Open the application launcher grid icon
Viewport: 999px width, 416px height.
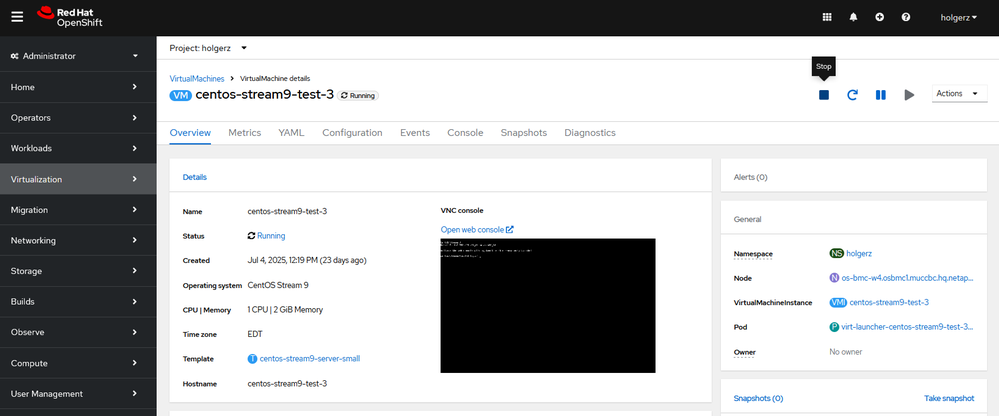point(826,17)
